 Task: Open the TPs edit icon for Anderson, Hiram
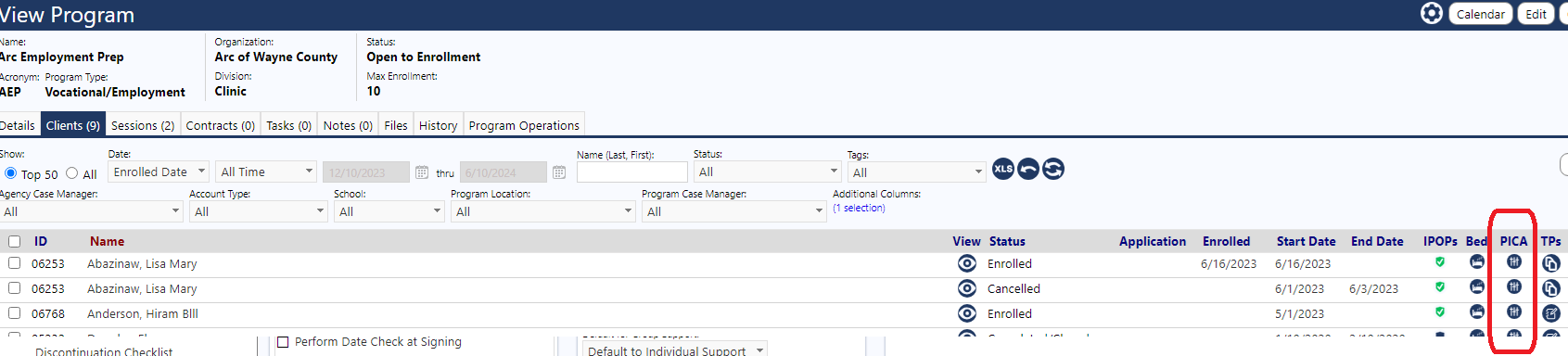[x=1551, y=313]
